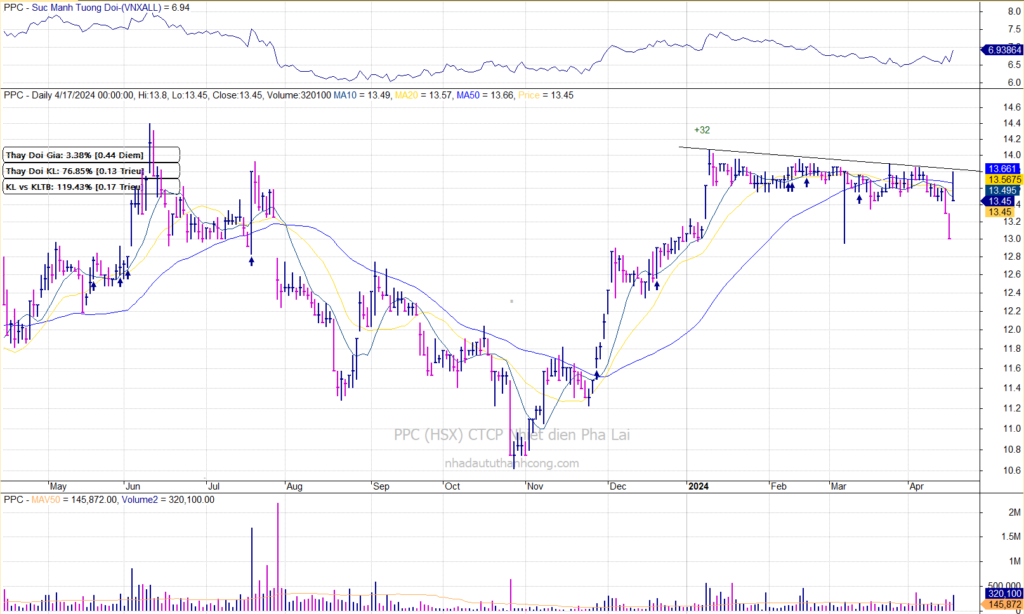This screenshot has width=1024, height=614.
Task: Click the buy arrow marker under the July bar
Action: pyautogui.click(x=251, y=259)
